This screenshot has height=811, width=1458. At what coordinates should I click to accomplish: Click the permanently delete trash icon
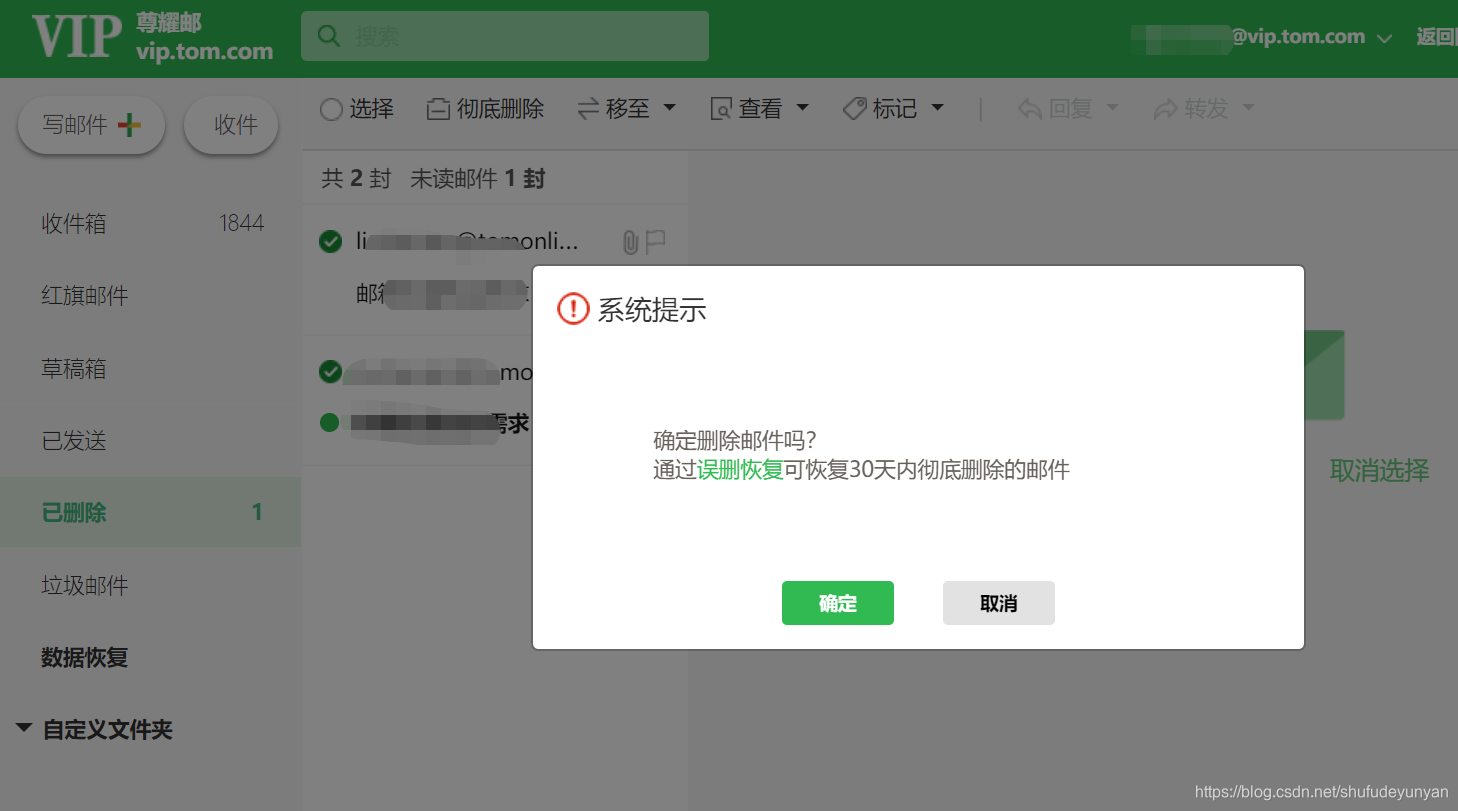click(438, 108)
